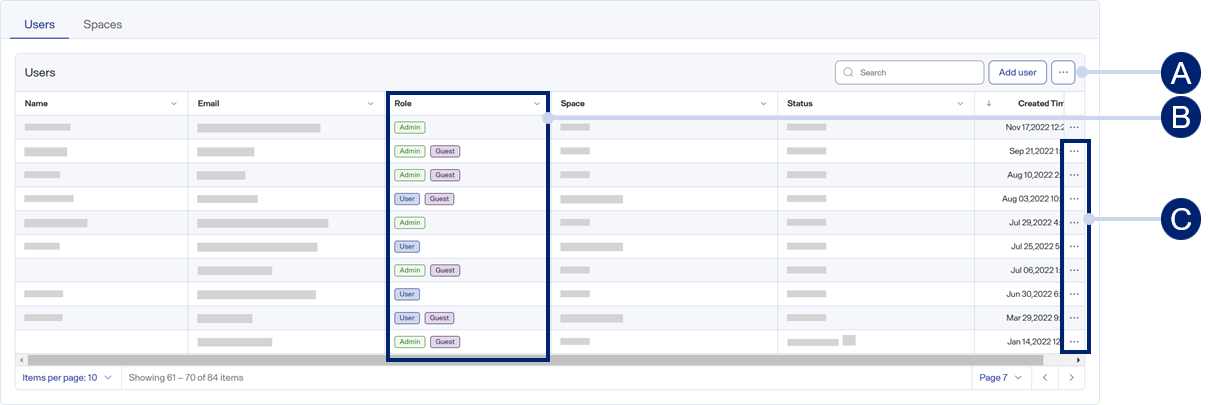The image size is (1208, 405).
Task: Click the search magnifier icon
Action: [x=849, y=72]
